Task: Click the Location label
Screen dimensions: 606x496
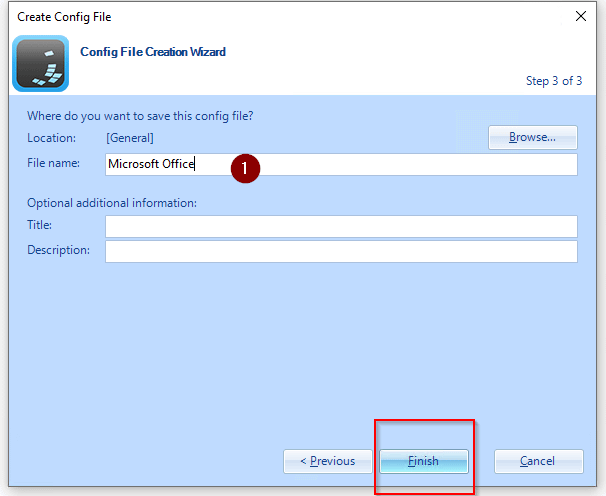Action: (51, 138)
